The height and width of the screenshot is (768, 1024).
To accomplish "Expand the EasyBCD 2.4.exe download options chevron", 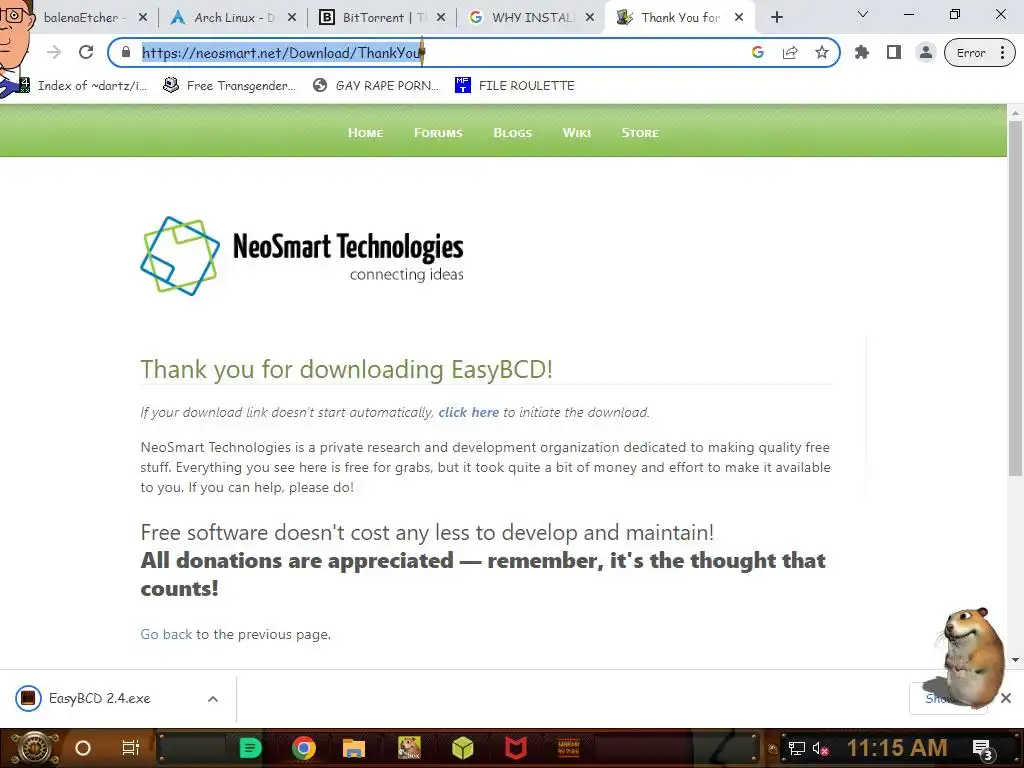I will click(x=213, y=699).
